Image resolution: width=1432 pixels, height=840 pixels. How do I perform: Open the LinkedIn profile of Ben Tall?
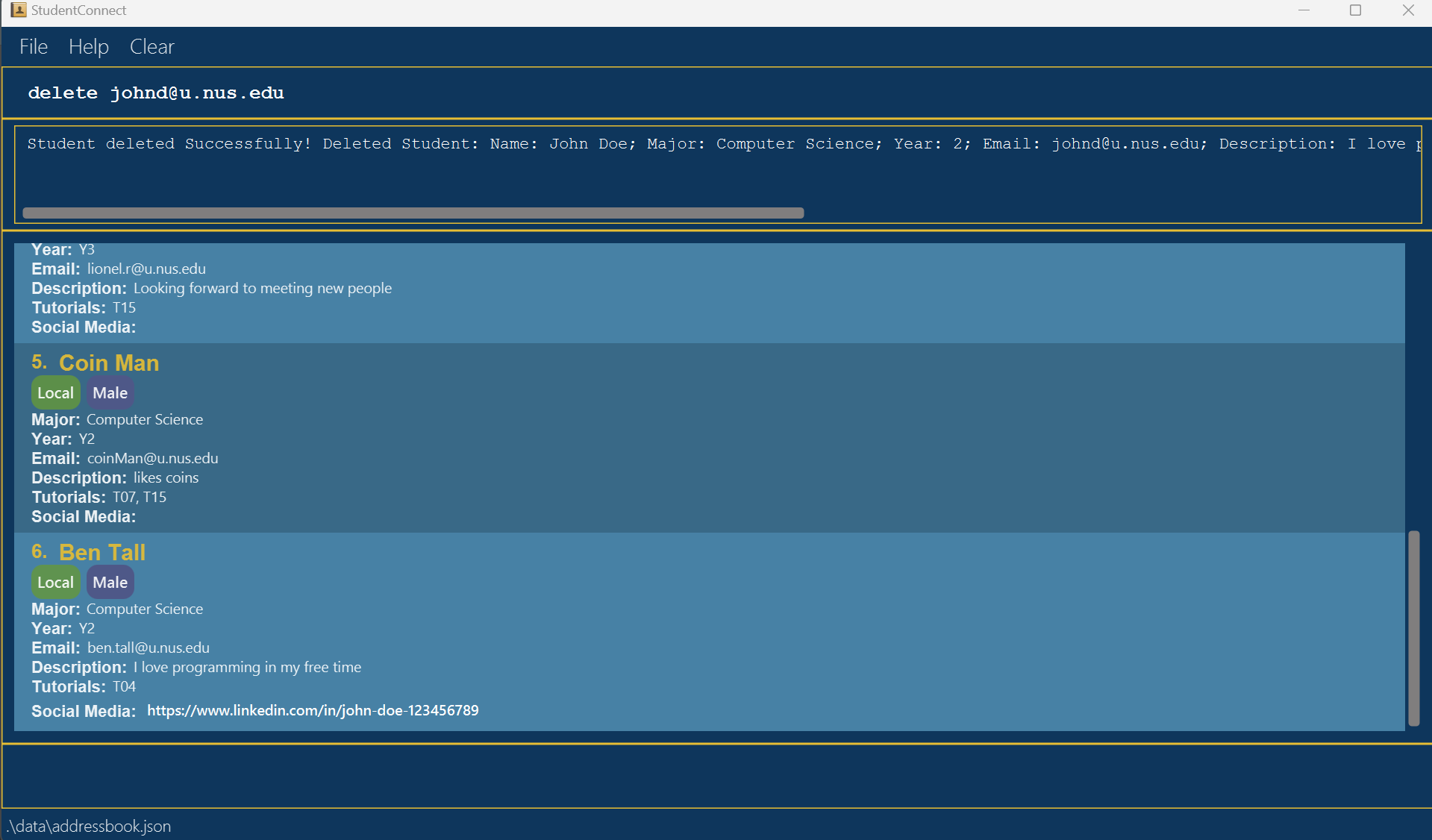click(312, 710)
